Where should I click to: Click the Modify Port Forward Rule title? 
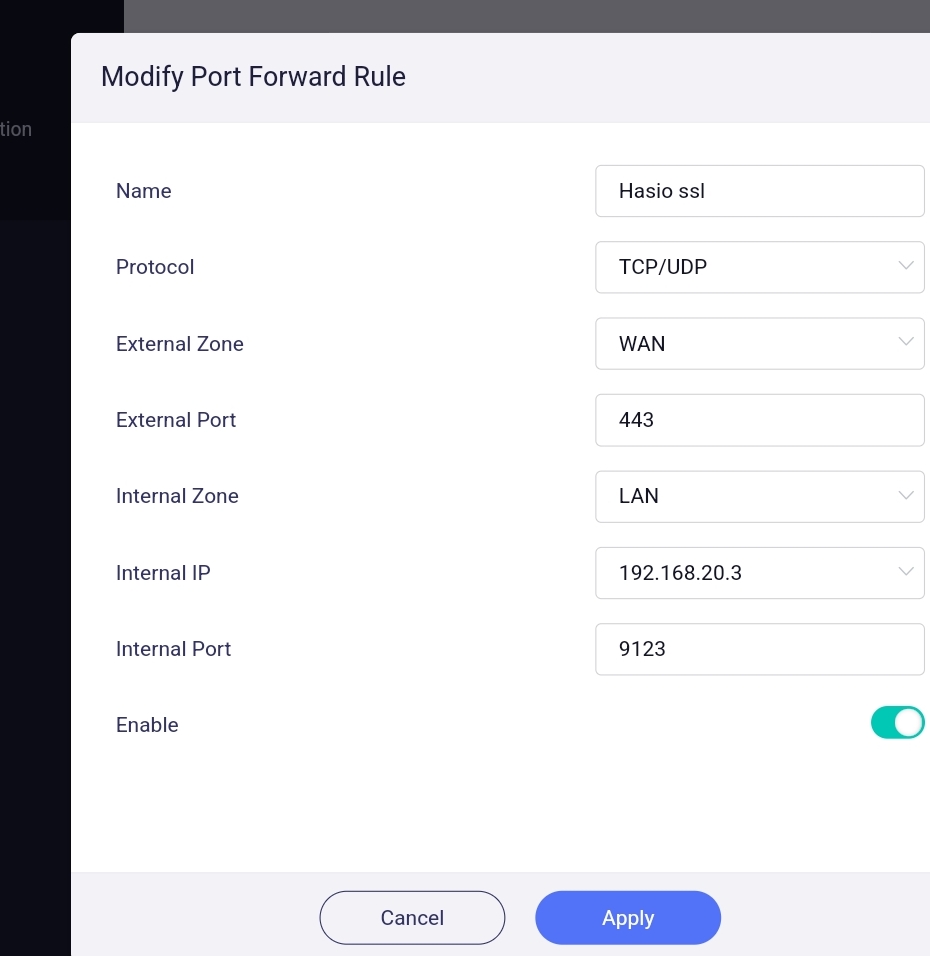pyautogui.click(x=253, y=77)
